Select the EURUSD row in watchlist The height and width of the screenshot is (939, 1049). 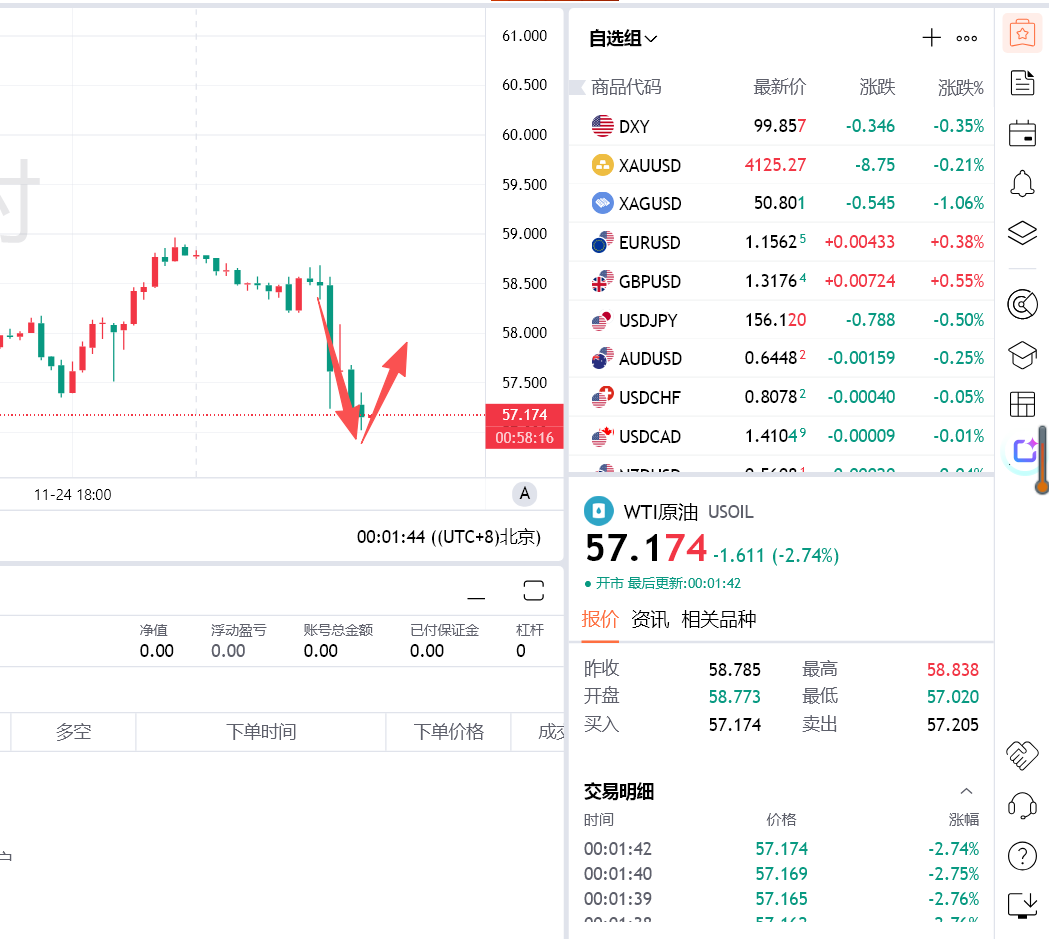[781, 242]
